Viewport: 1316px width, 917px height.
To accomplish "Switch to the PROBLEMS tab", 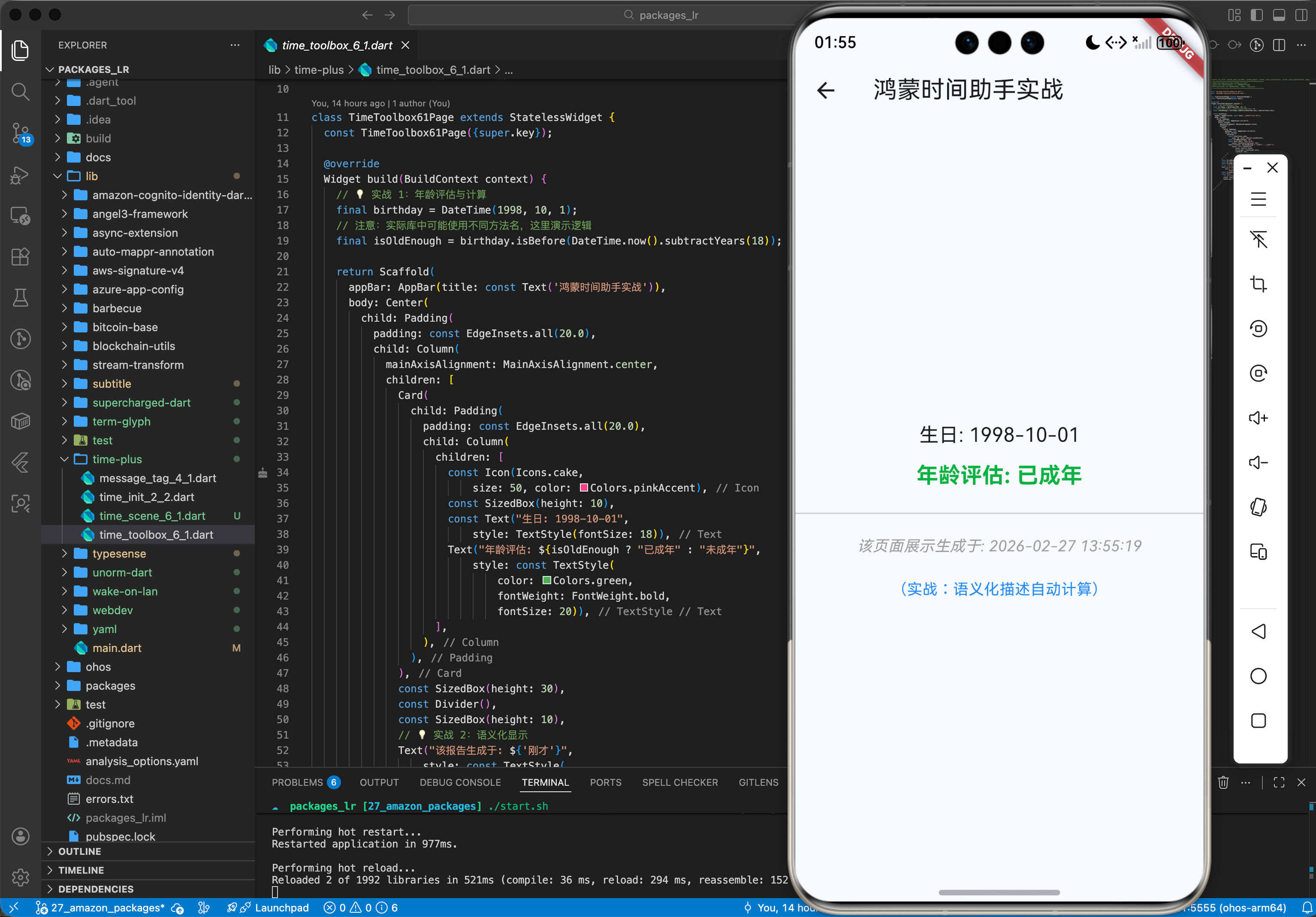I will (x=297, y=782).
